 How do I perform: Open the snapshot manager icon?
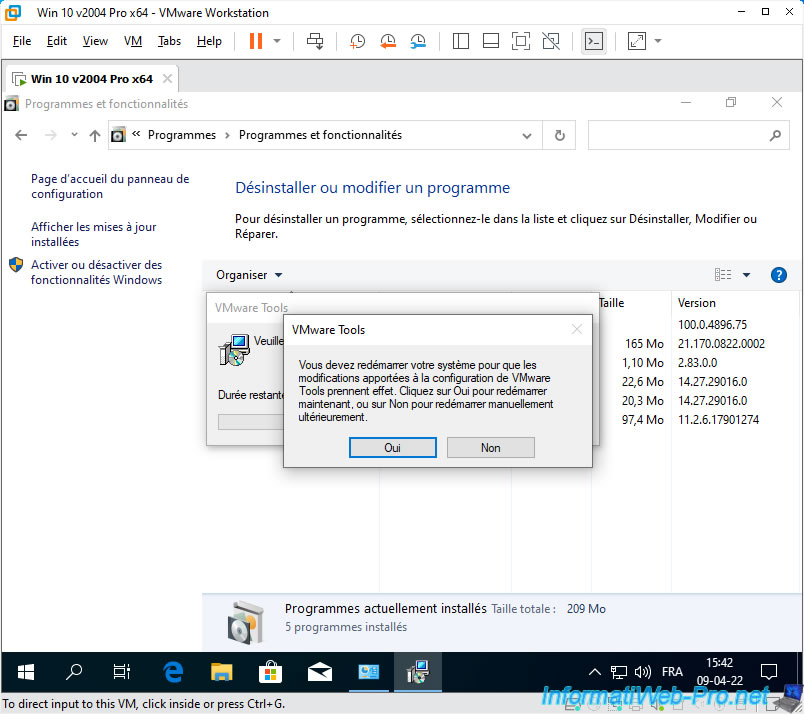(418, 41)
